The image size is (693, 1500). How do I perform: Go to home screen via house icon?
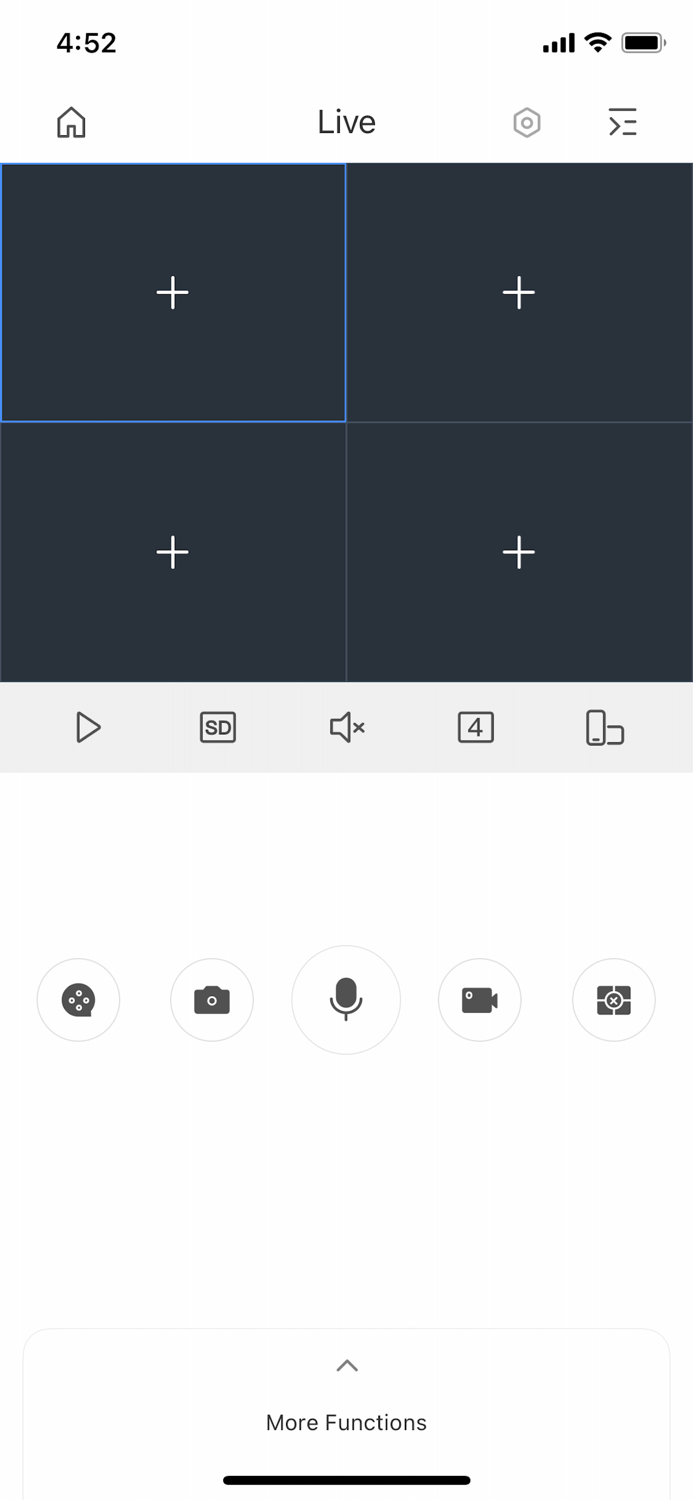click(70, 122)
